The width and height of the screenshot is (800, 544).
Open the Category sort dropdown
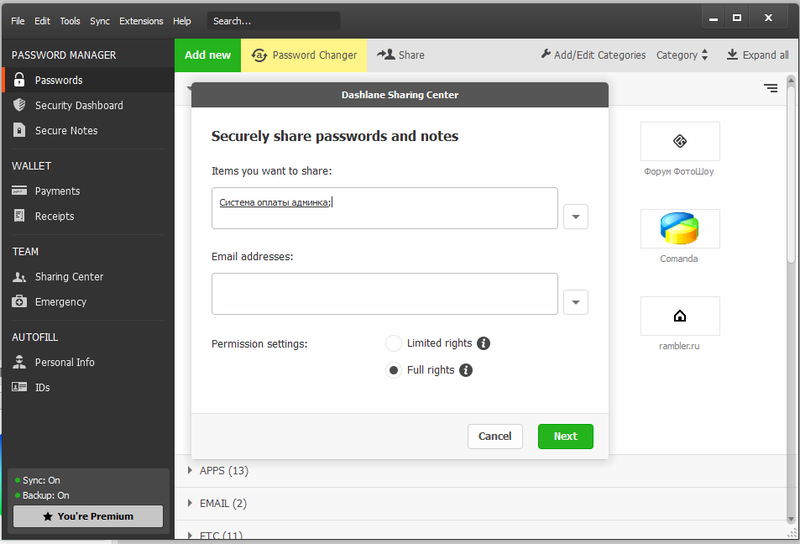pos(682,55)
